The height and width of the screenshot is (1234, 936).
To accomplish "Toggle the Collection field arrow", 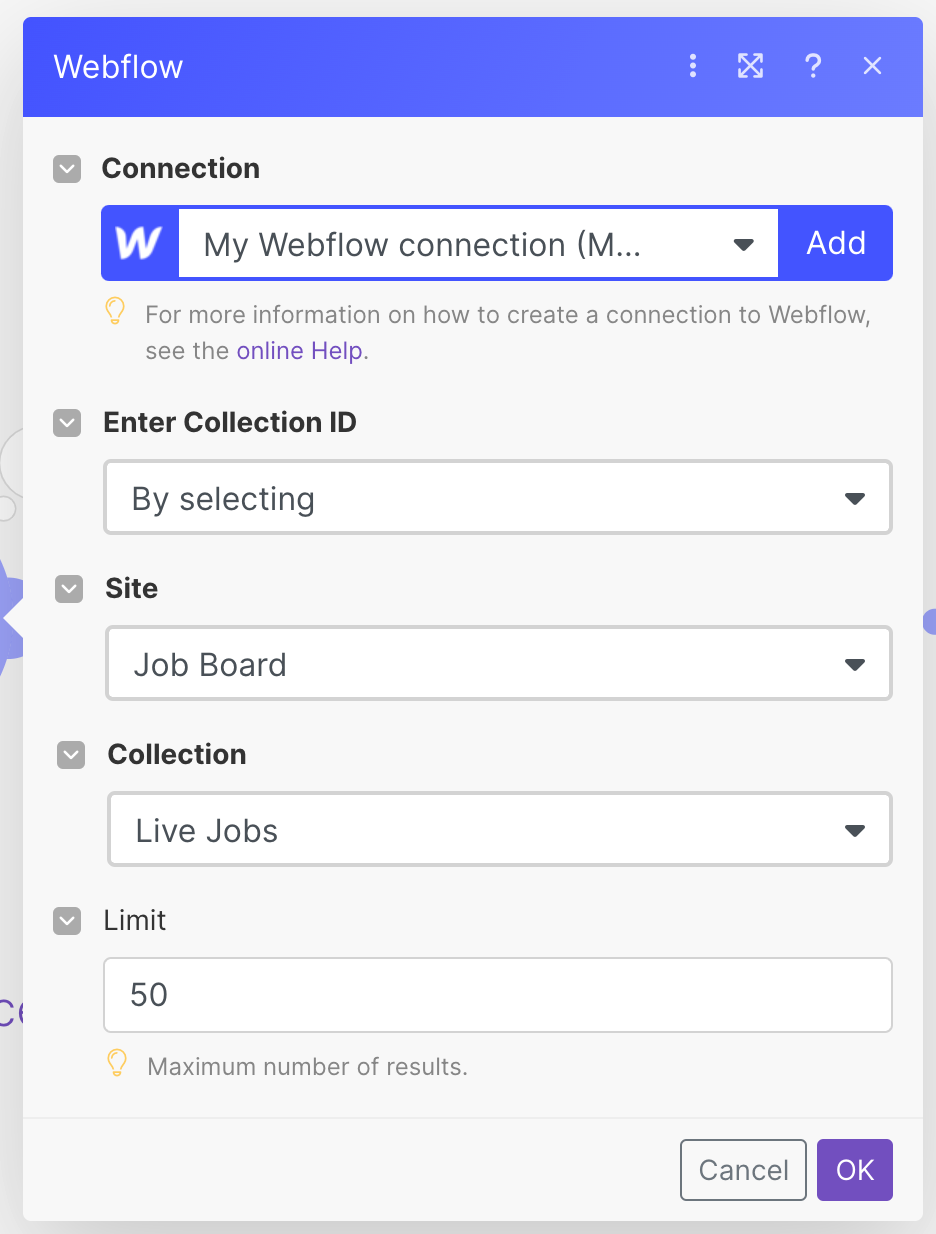I will point(71,755).
